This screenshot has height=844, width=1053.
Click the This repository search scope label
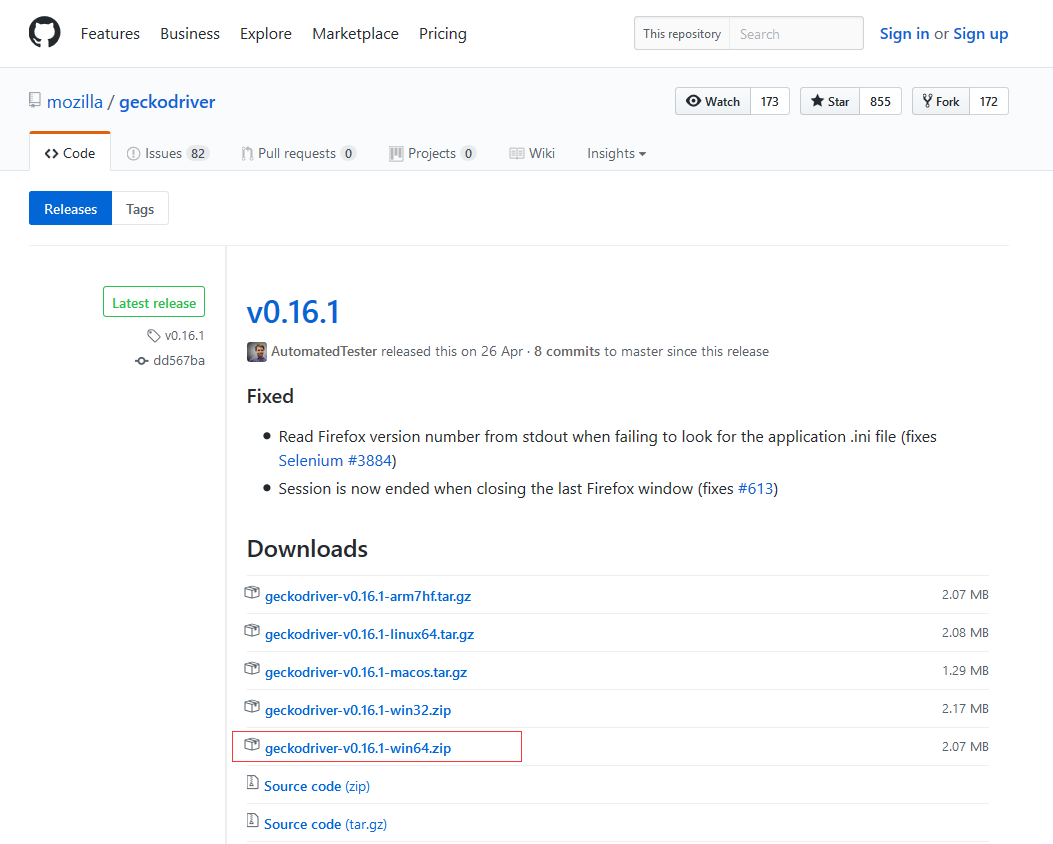click(682, 34)
